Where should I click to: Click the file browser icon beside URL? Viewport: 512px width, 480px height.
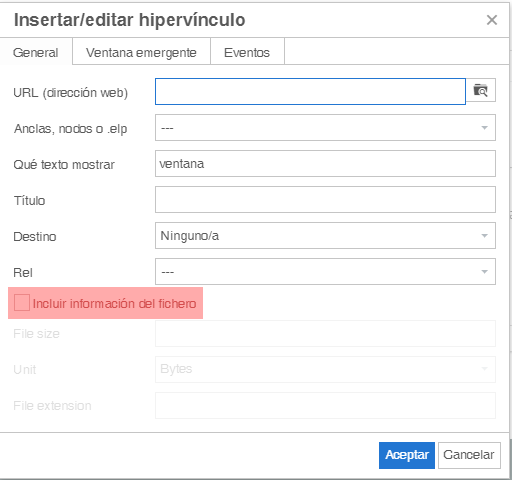point(480,90)
